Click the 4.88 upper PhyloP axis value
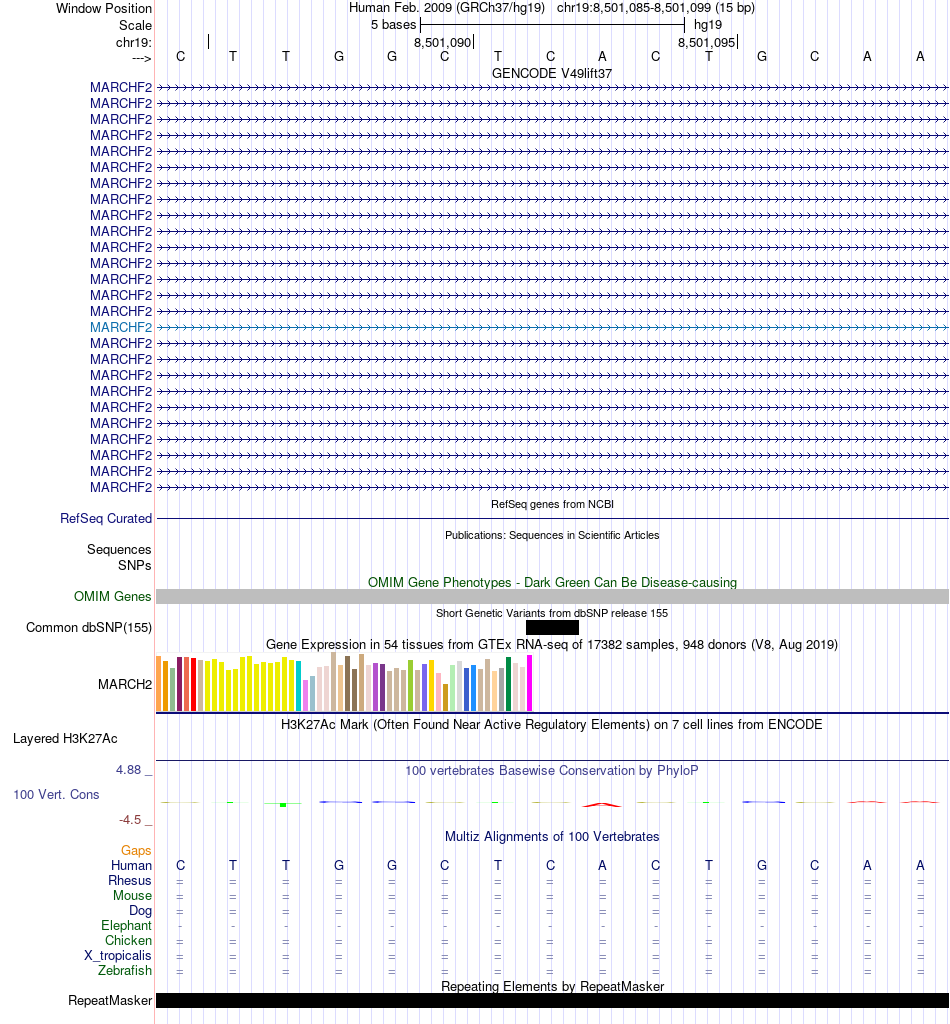The image size is (950, 1024). [129, 770]
